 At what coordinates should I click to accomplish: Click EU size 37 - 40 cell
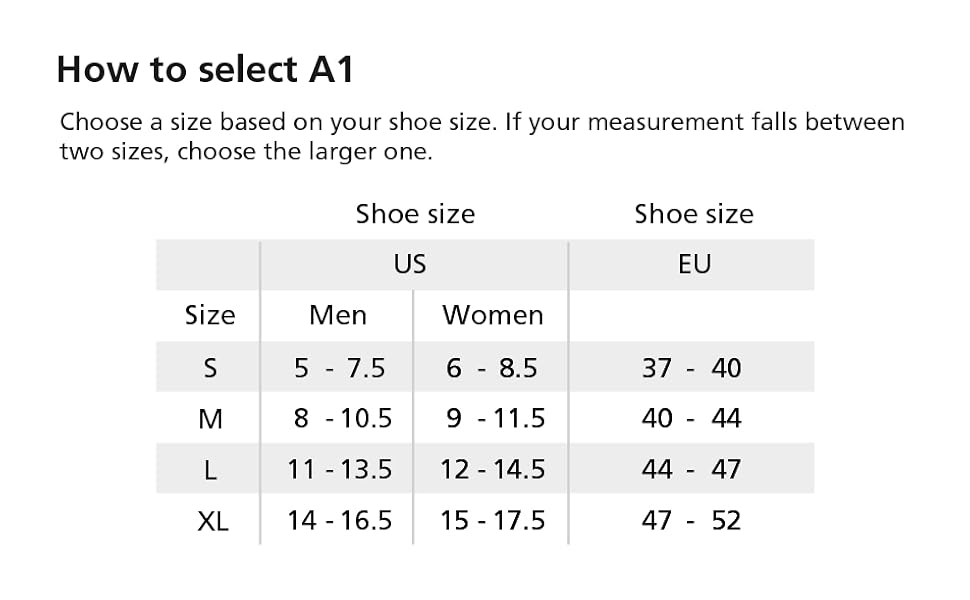(692, 368)
